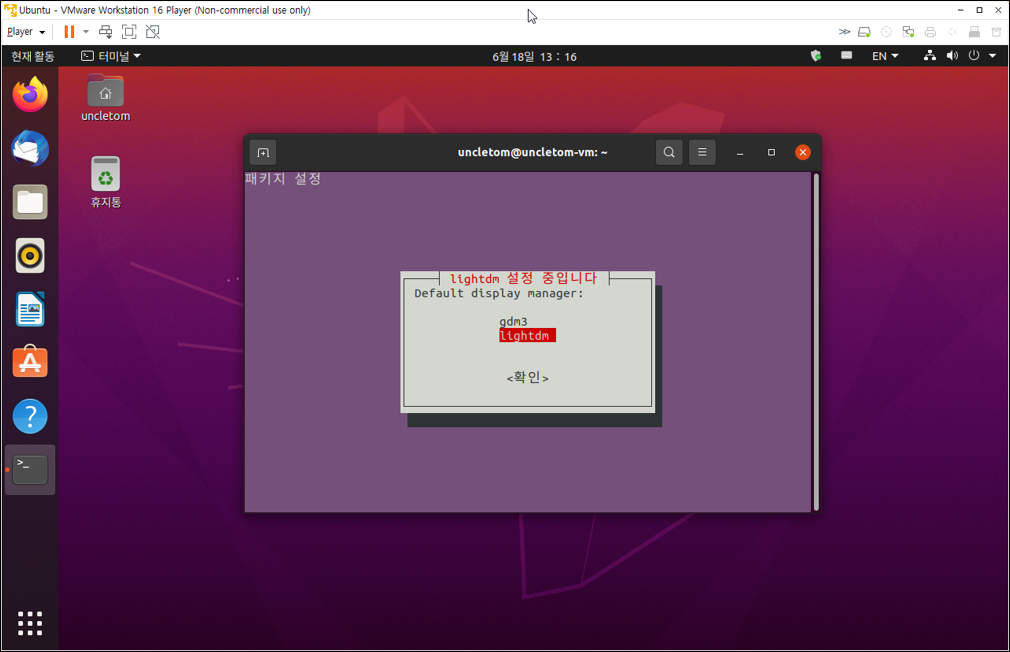
Task: Click the green shield update indicator
Action: [816, 56]
